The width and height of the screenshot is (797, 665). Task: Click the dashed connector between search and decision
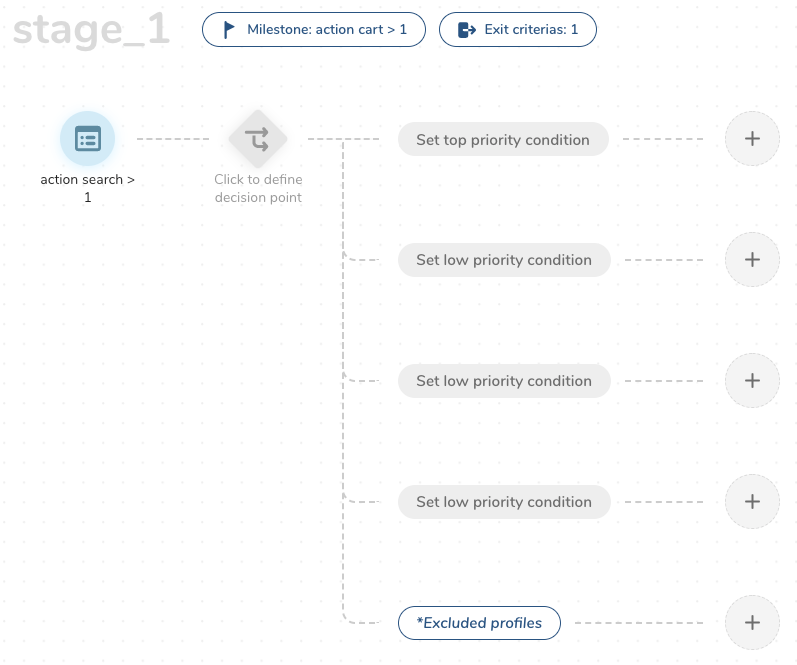(173, 139)
